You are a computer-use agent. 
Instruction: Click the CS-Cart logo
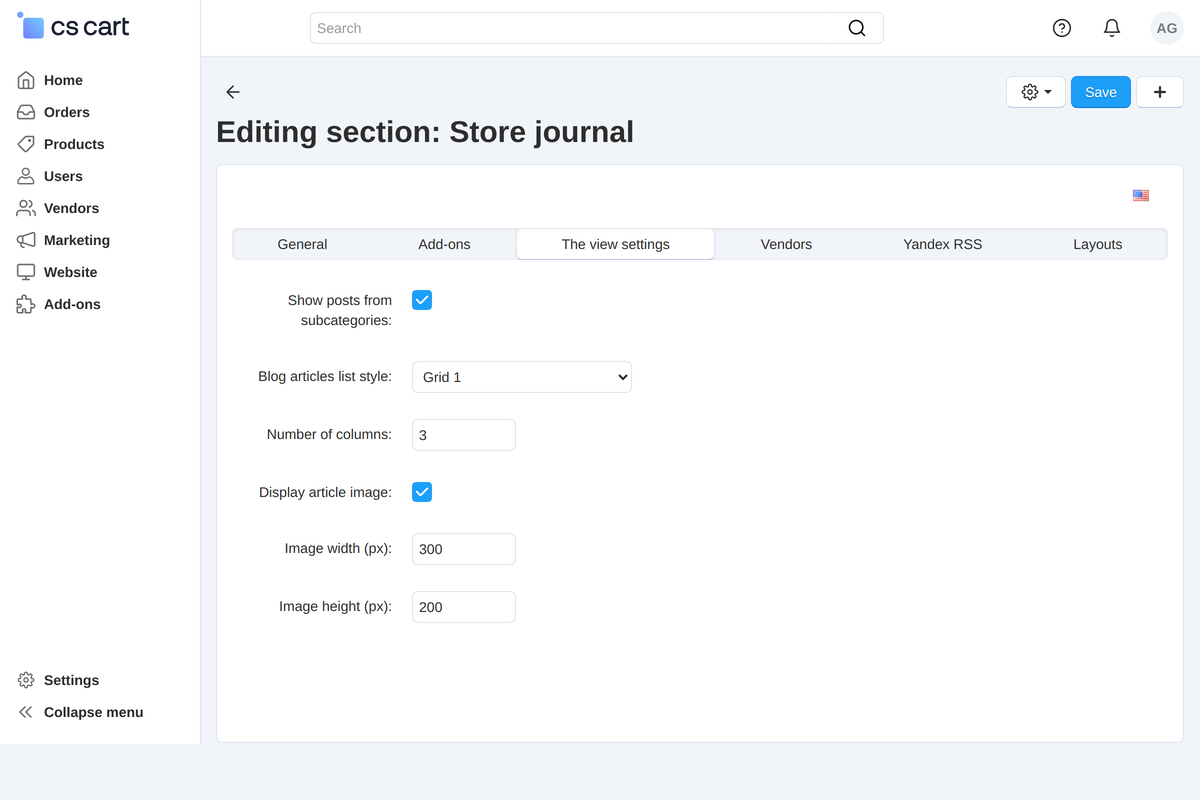(74, 27)
